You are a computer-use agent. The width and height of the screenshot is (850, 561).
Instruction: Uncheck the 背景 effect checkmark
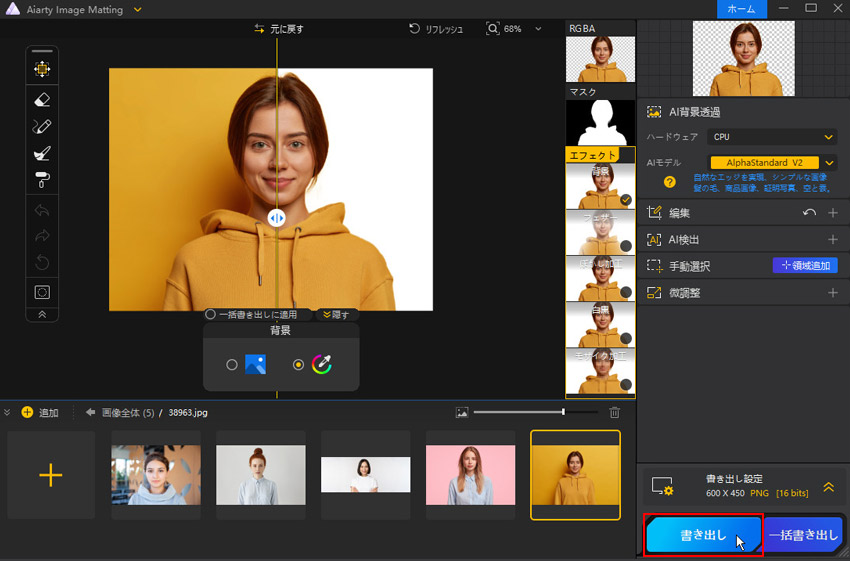click(x=626, y=200)
